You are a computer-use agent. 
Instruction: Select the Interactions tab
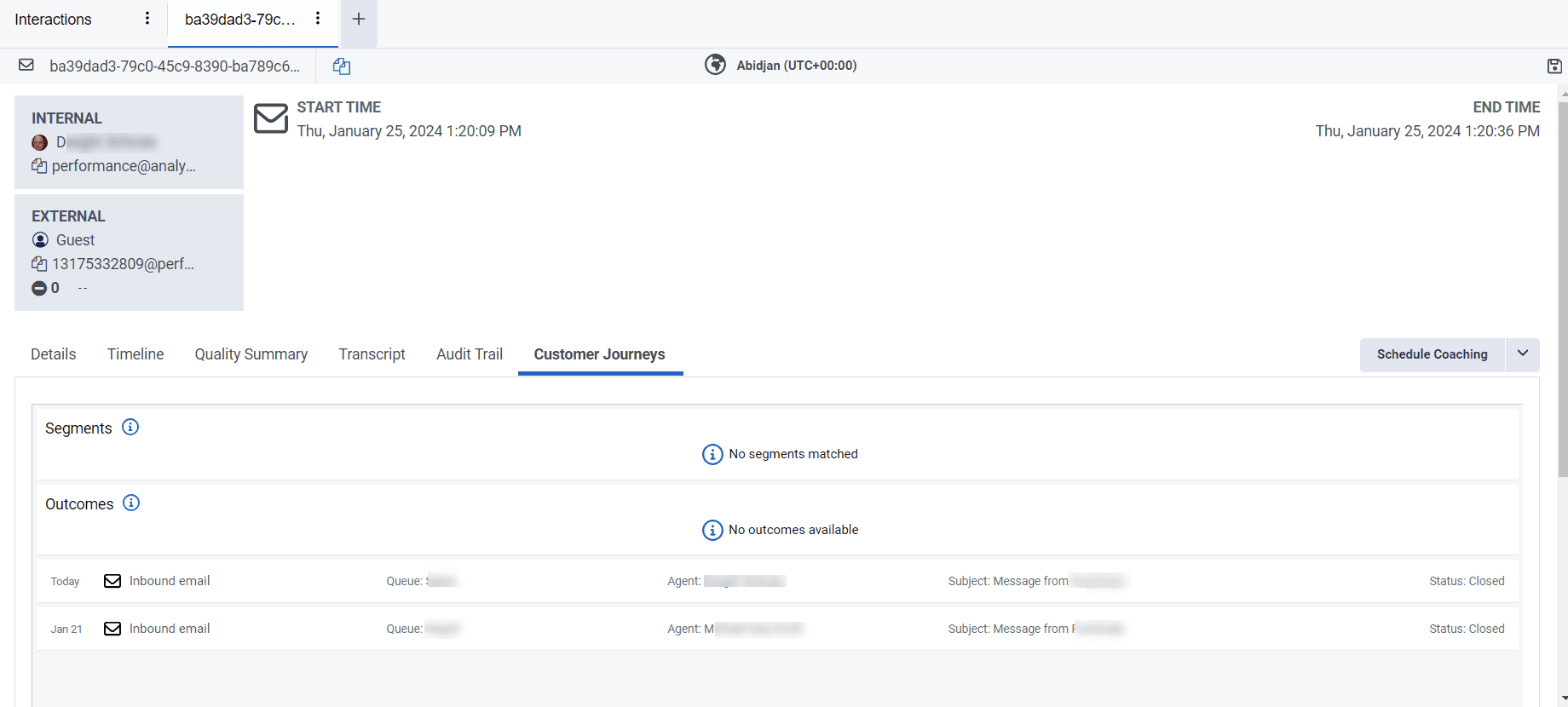[53, 20]
